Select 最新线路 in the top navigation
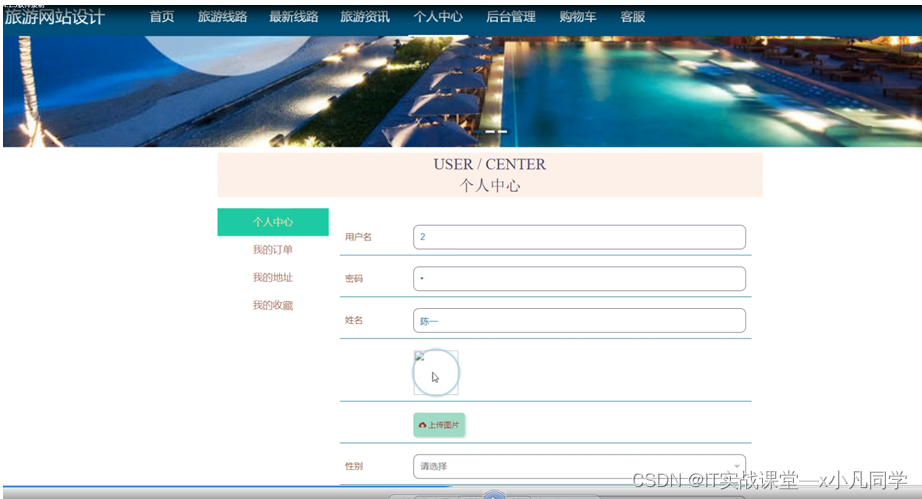 [x=293, y=17]
